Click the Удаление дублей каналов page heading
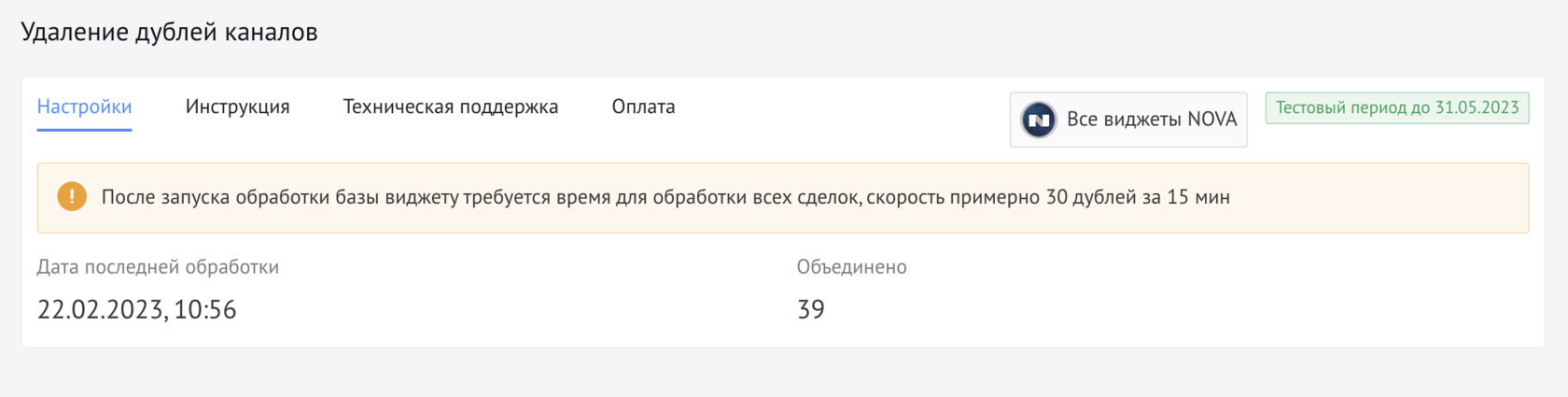This screenshot has height=397, width=1568. [x=169, y=32]
